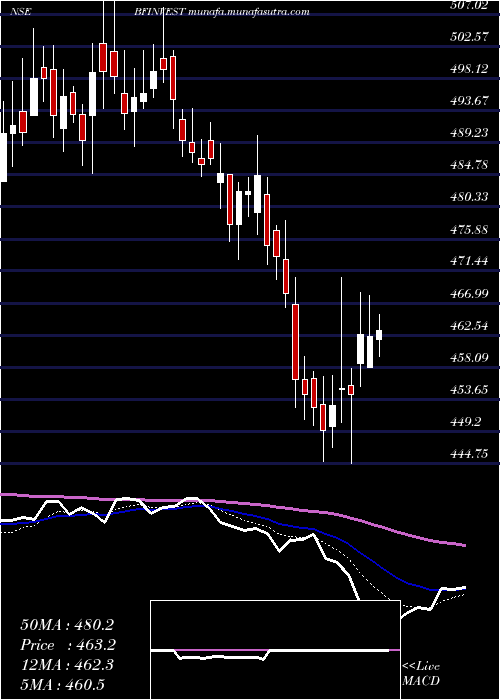Viewport: 500px width, 700px height.
Task: Select the 453.65 price axis label
Action: (x=468, y=390)
